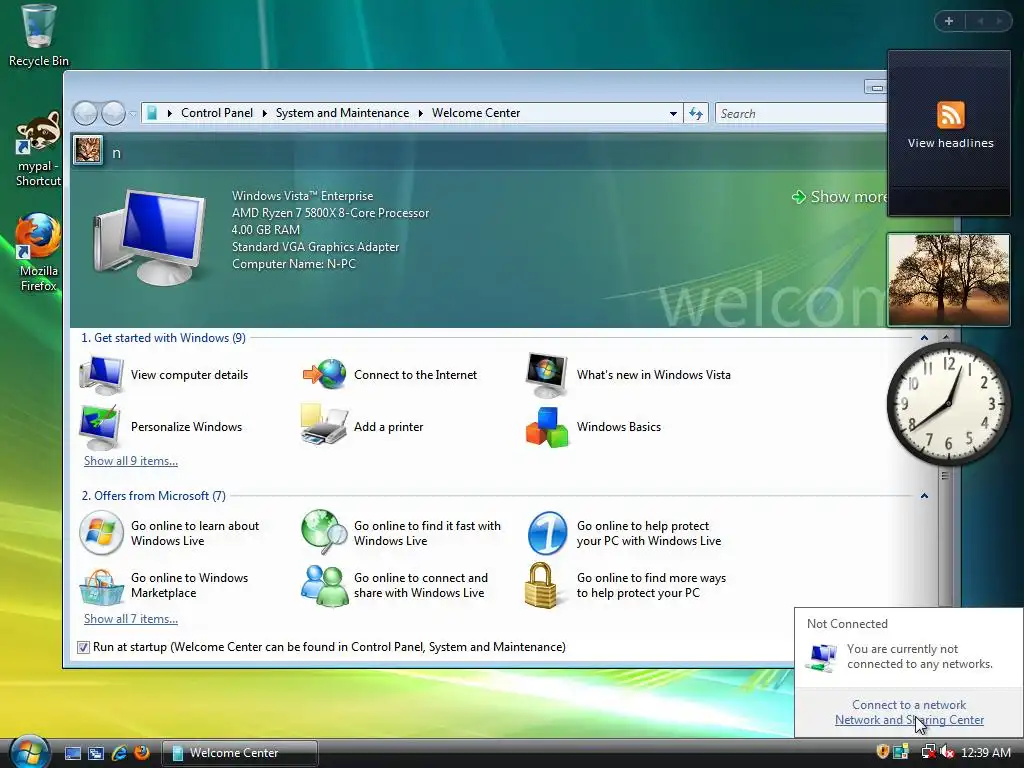Click the What's new in Windows Vista text
This screenshot has width=1024, height=768.
pos(654,375)
